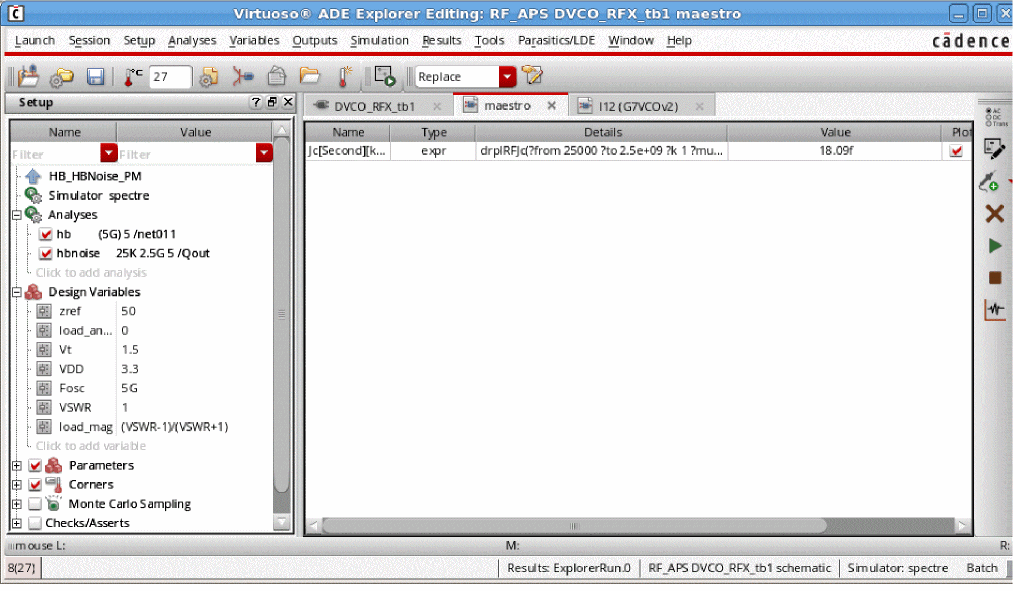Close the Setup panel
This screenshot has width=1013, height=591.
[288, 102]
